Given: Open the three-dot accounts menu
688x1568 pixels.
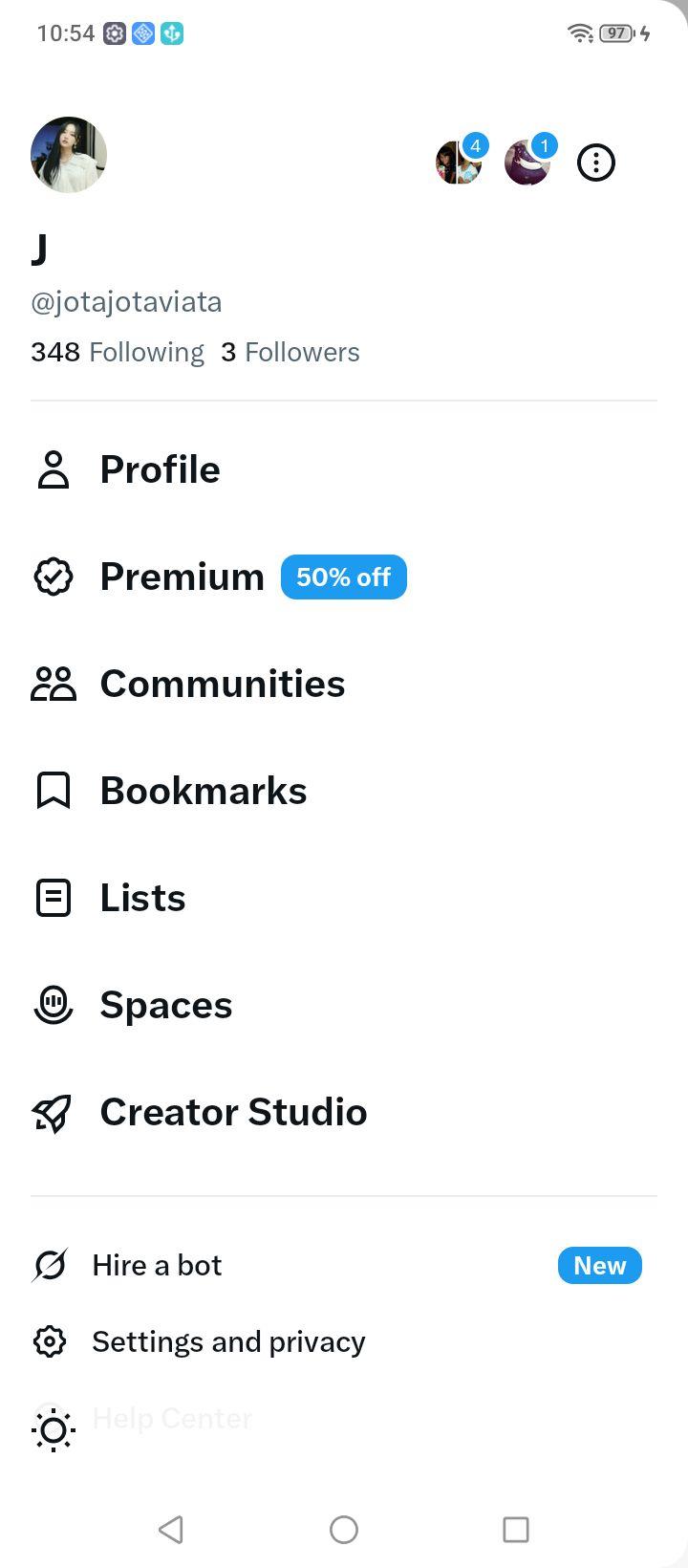Looking at the screenshot, I should pyautogui.click(x=596, y=163).
